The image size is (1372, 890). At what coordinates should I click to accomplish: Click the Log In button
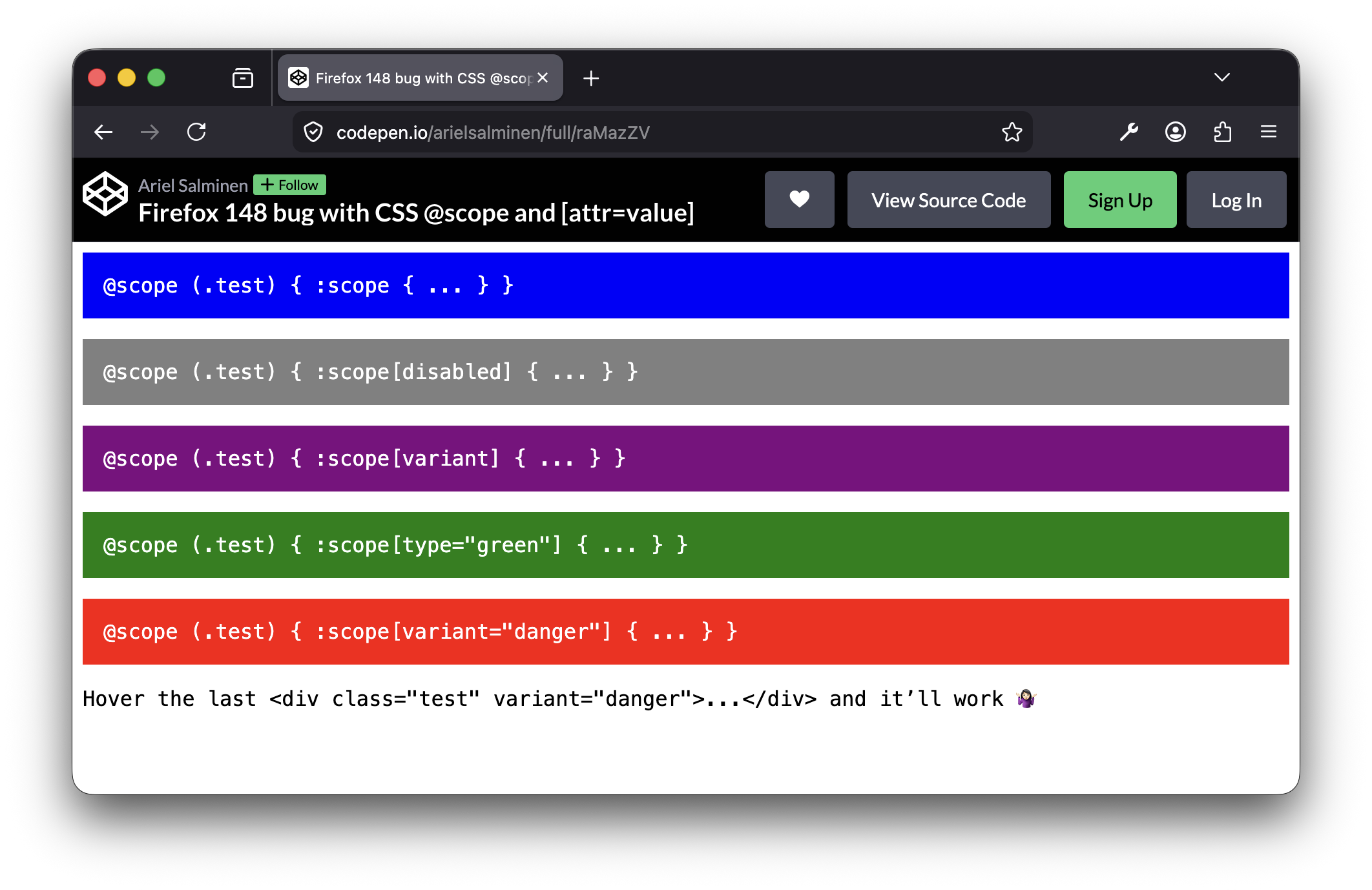tap(1236, 200)
